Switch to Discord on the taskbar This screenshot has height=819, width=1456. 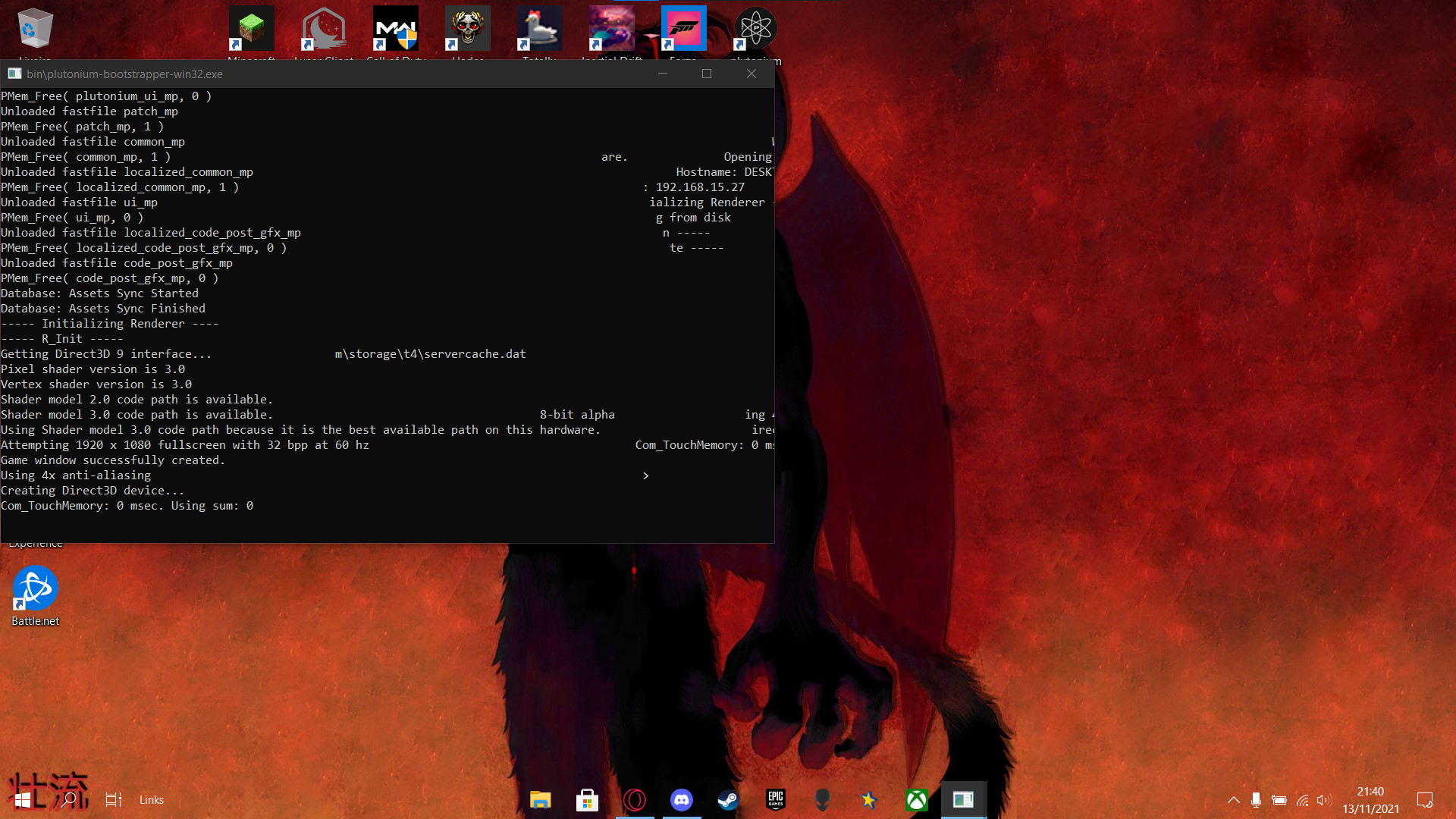coord(682,799)
